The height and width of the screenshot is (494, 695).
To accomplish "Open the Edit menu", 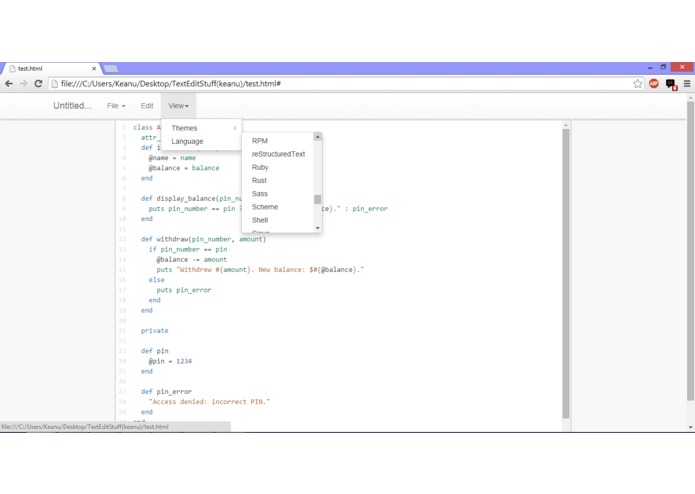I will tap(147, 106).
